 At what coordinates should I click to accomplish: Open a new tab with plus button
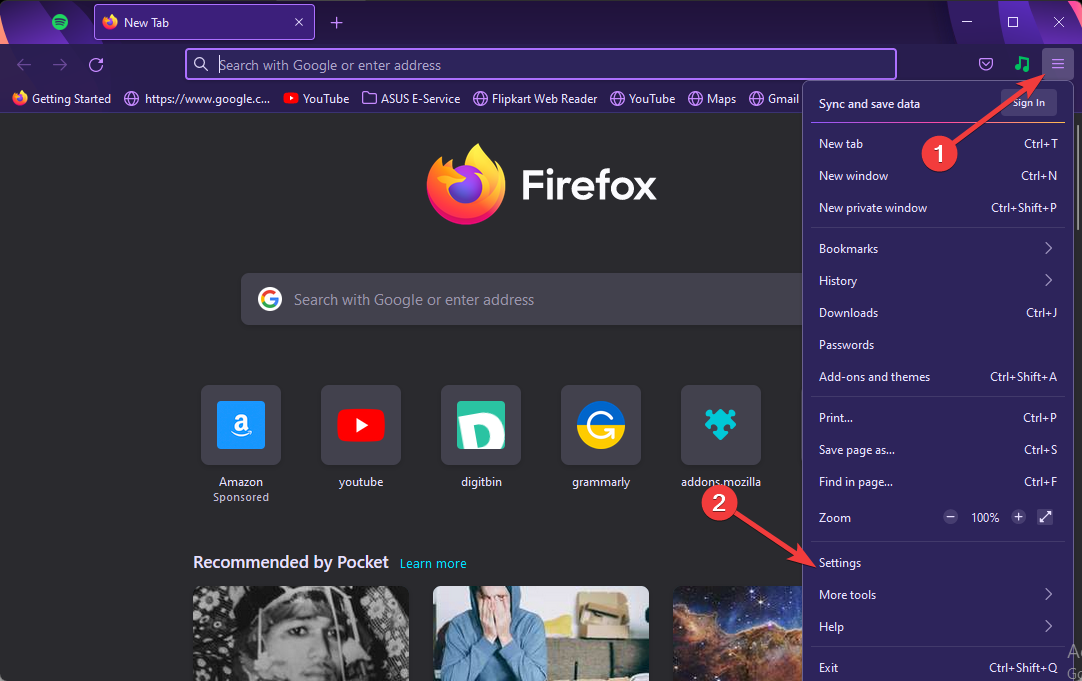click(336, 23)
